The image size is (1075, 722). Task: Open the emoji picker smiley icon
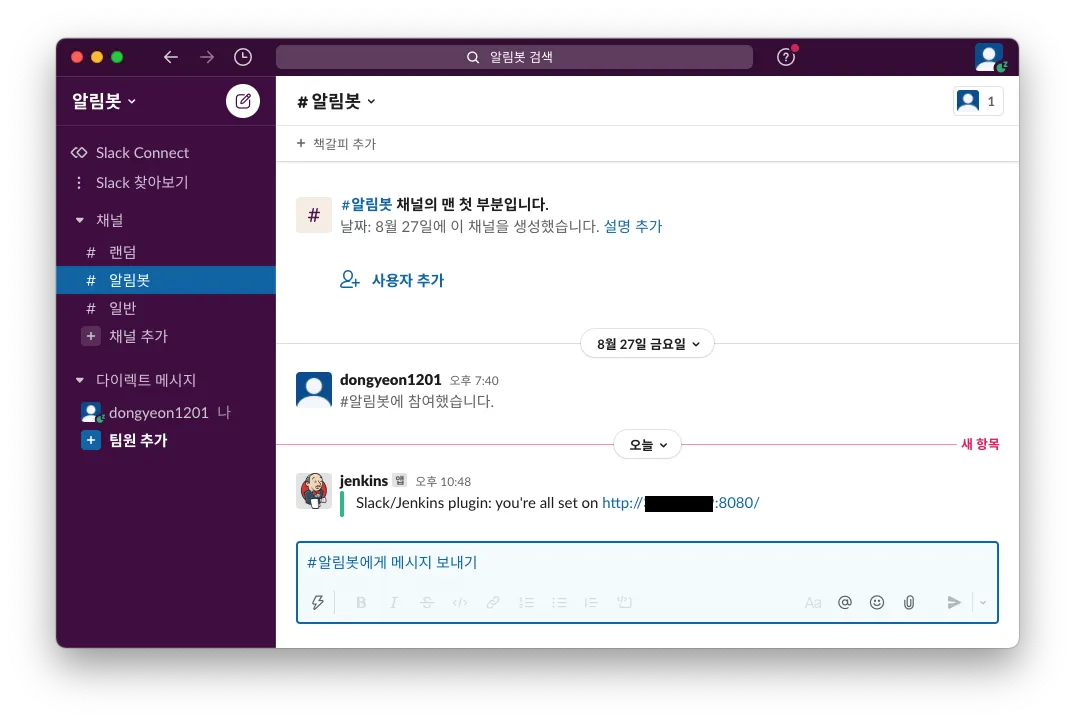click(x=877, y=602)
